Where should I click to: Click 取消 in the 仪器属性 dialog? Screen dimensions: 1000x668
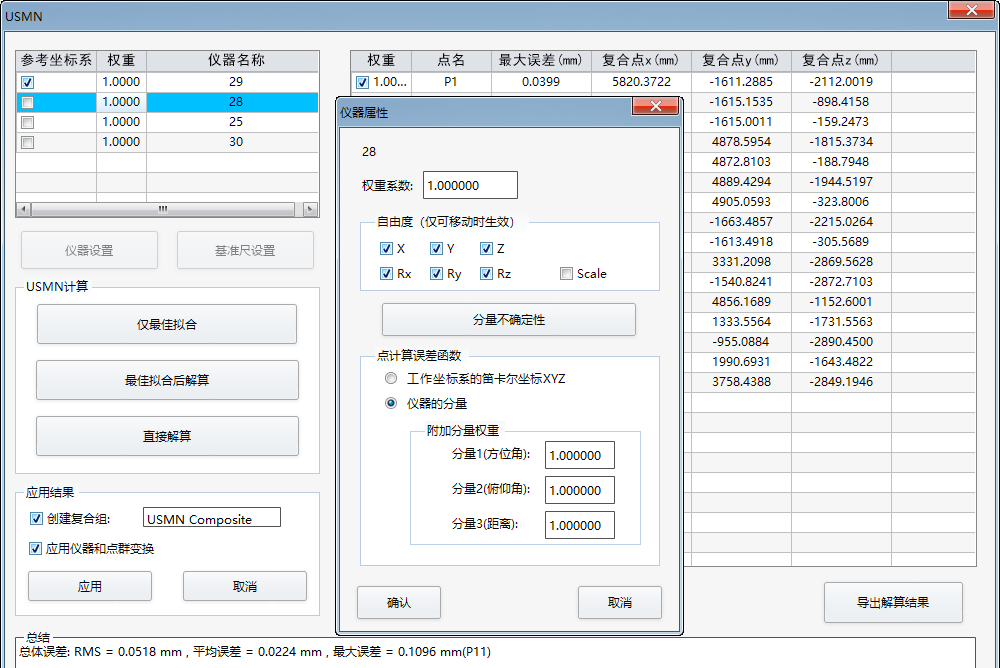pos(619,602)
